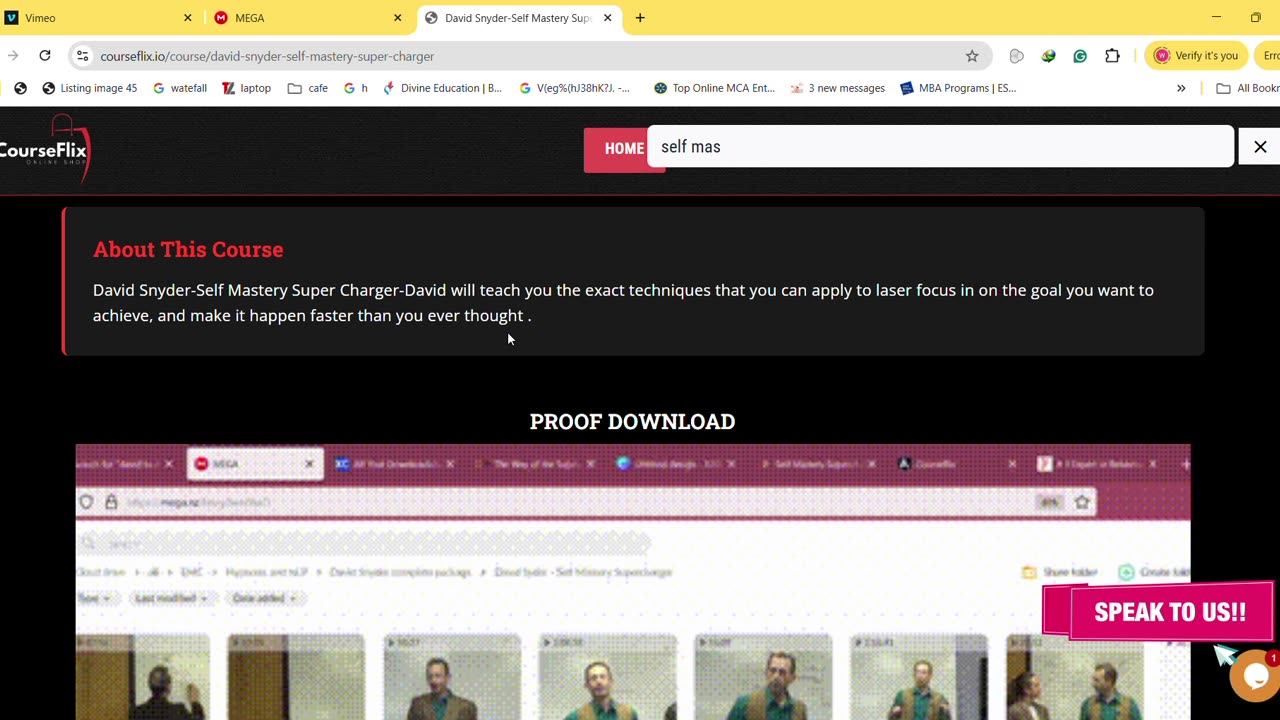Go to the HOME menu item

coord(624,149)
